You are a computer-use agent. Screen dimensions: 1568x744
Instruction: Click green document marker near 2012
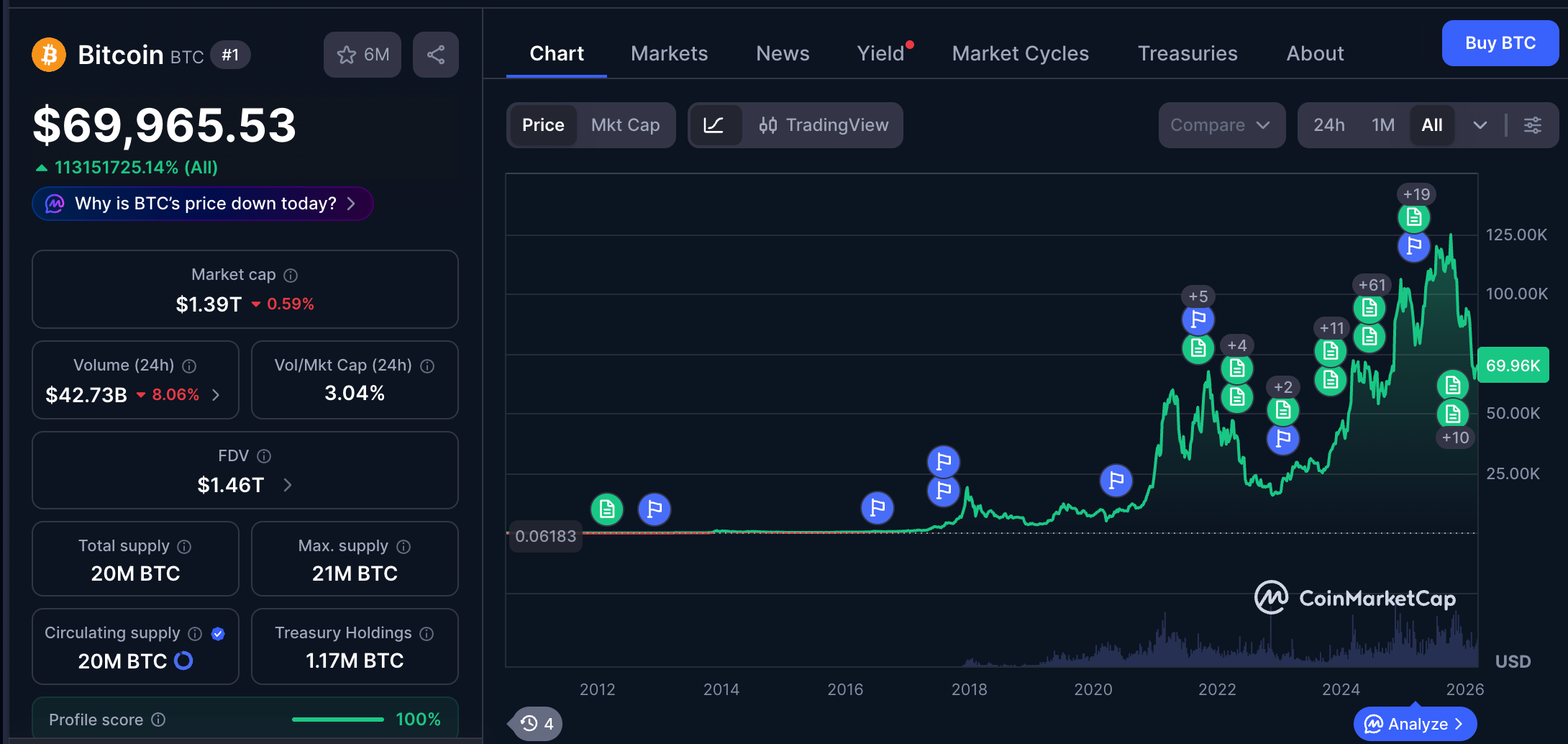[x=607, y=509]
